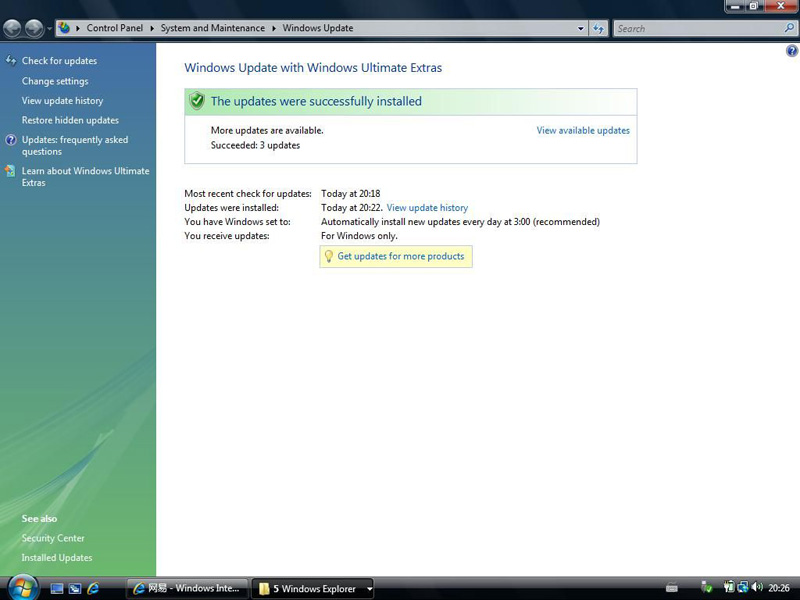
Task: Click Switch between windows quick launch icon
Action: pos(75,589)
